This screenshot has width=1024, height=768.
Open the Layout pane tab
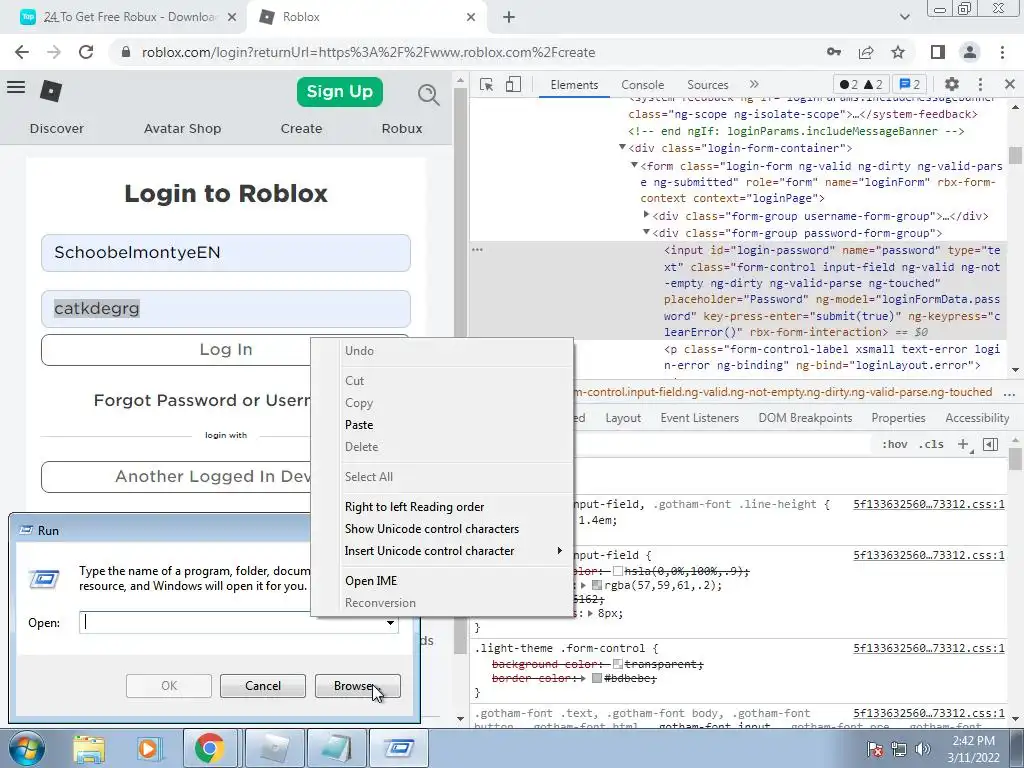623,418
